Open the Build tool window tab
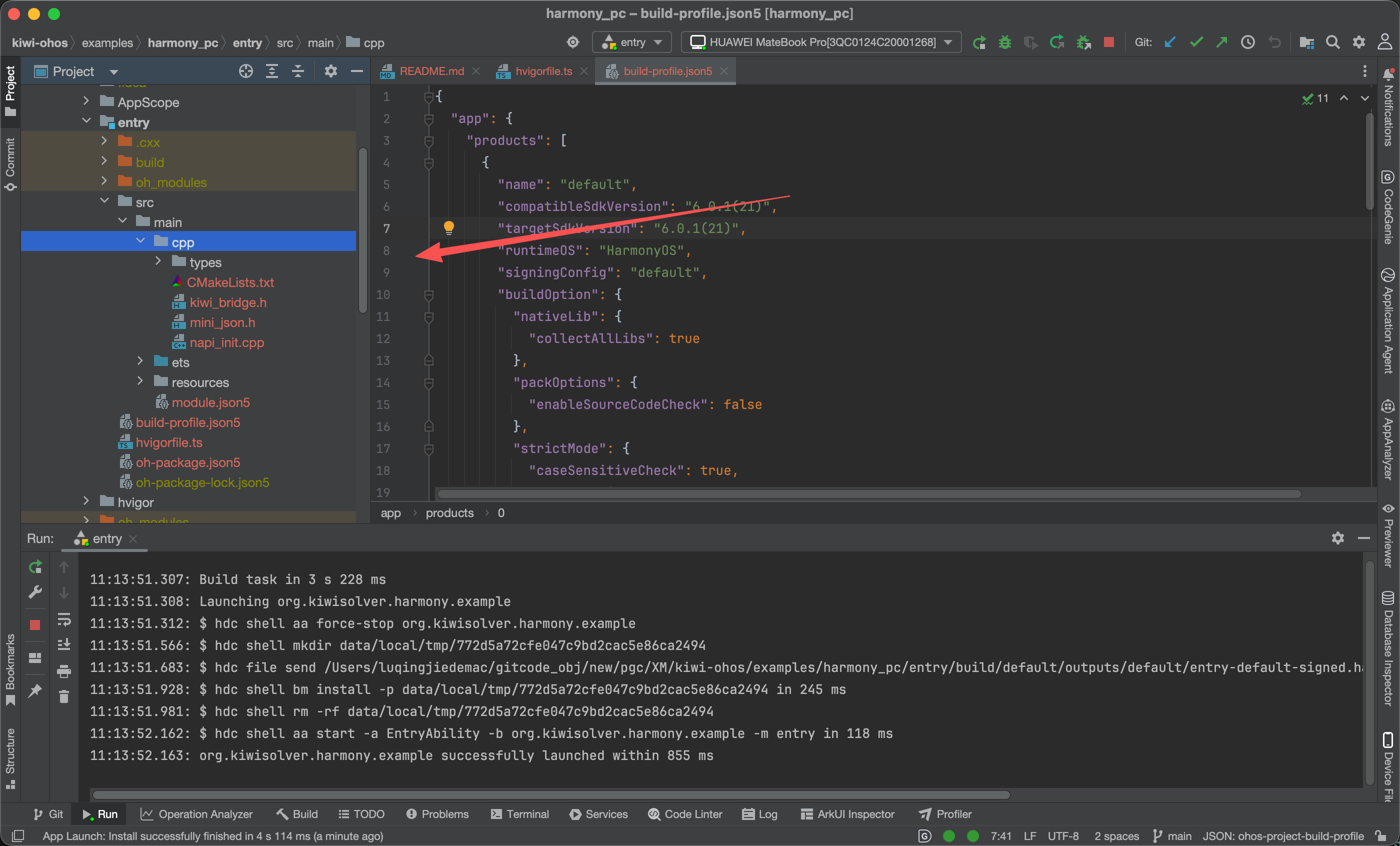This screenshot has height=846, width=1400. (297, 814)
